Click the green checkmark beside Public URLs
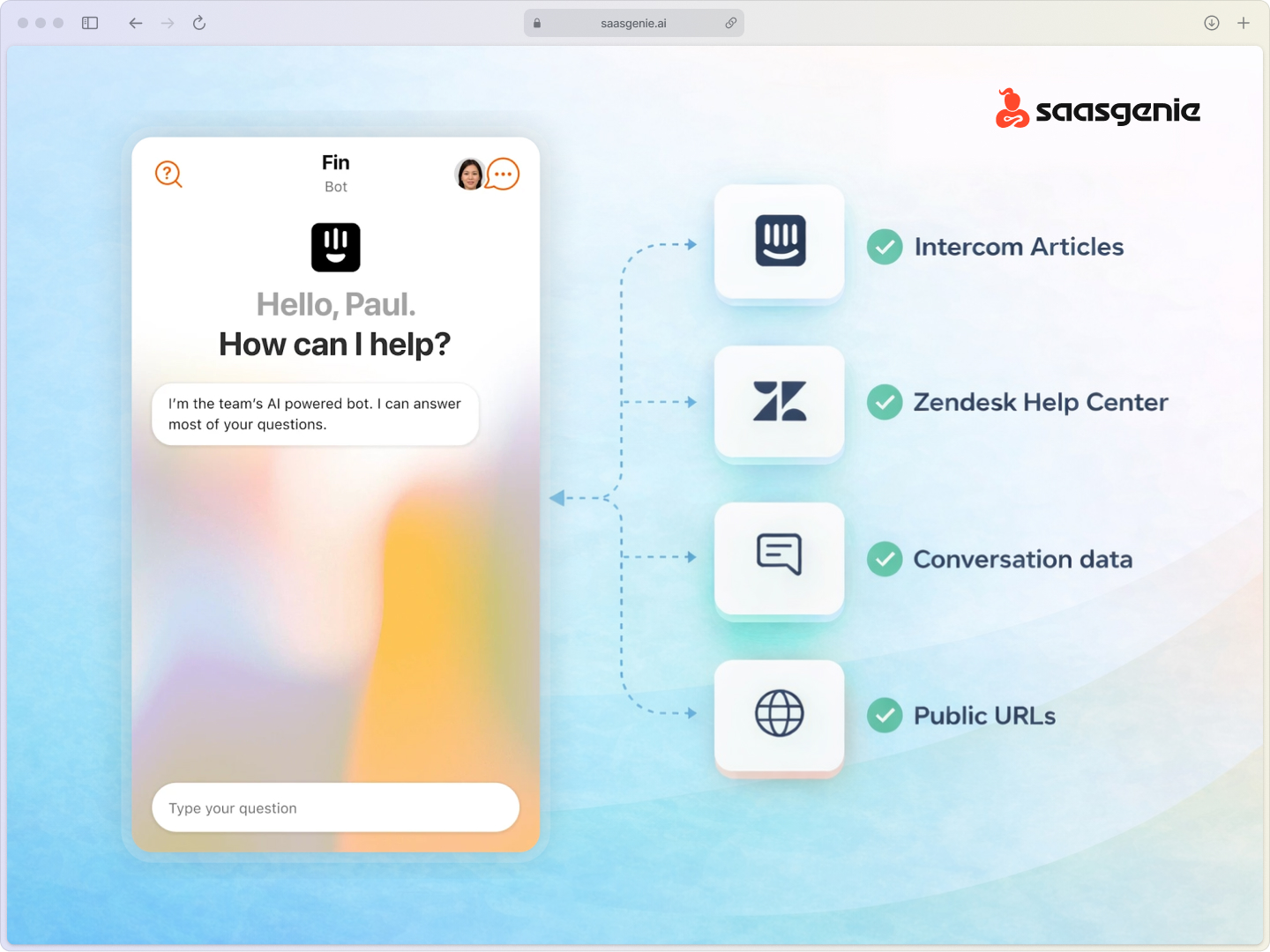Image resolution: width=1270 pixels, height=952 pixels. click(x=885, y=715)
